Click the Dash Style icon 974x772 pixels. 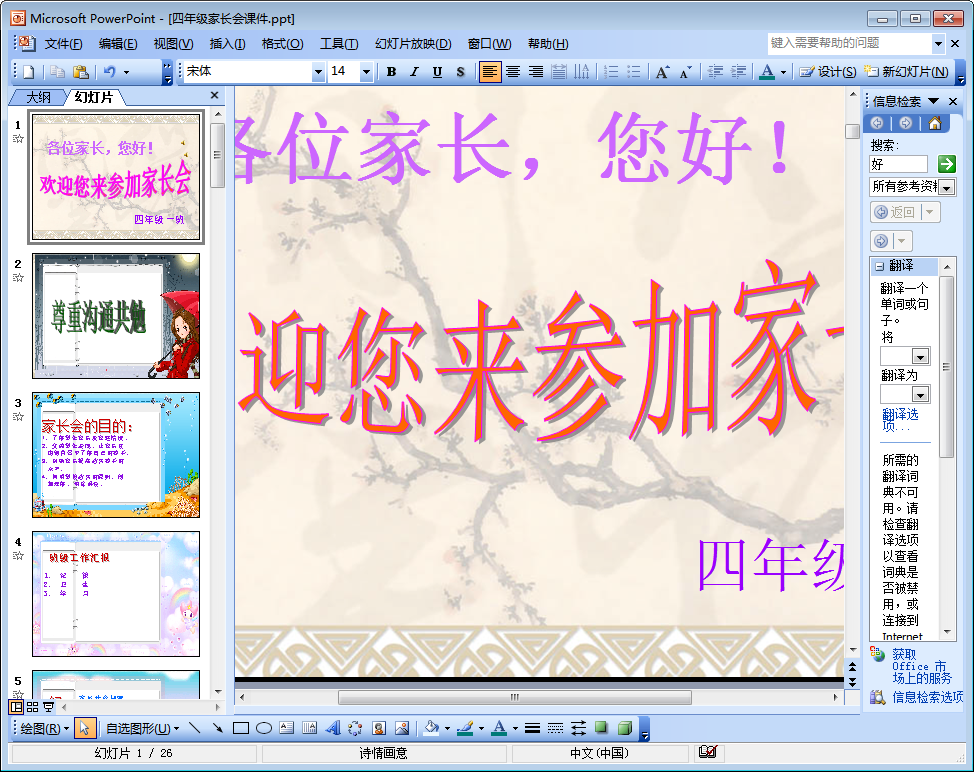pyautogui.click(x=555, y=728)
